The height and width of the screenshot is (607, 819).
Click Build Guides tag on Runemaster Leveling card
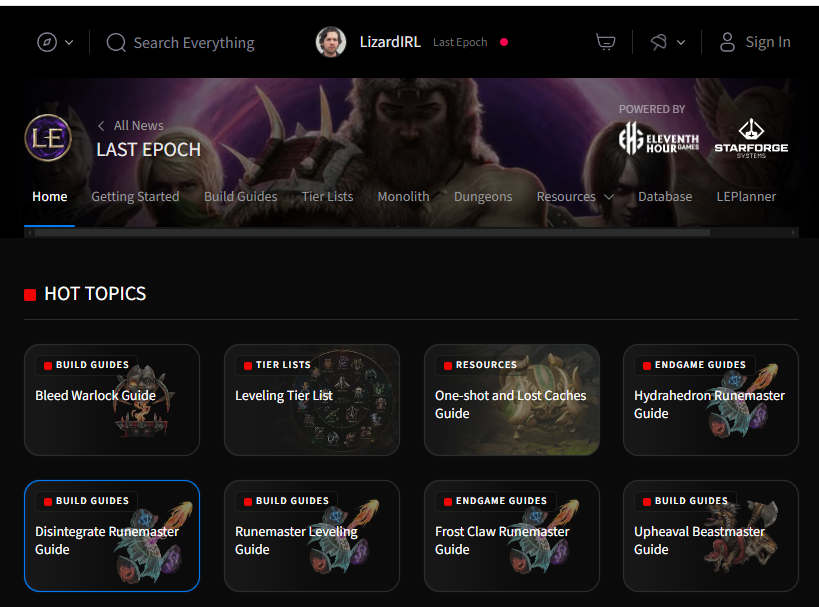pos(287,500)
